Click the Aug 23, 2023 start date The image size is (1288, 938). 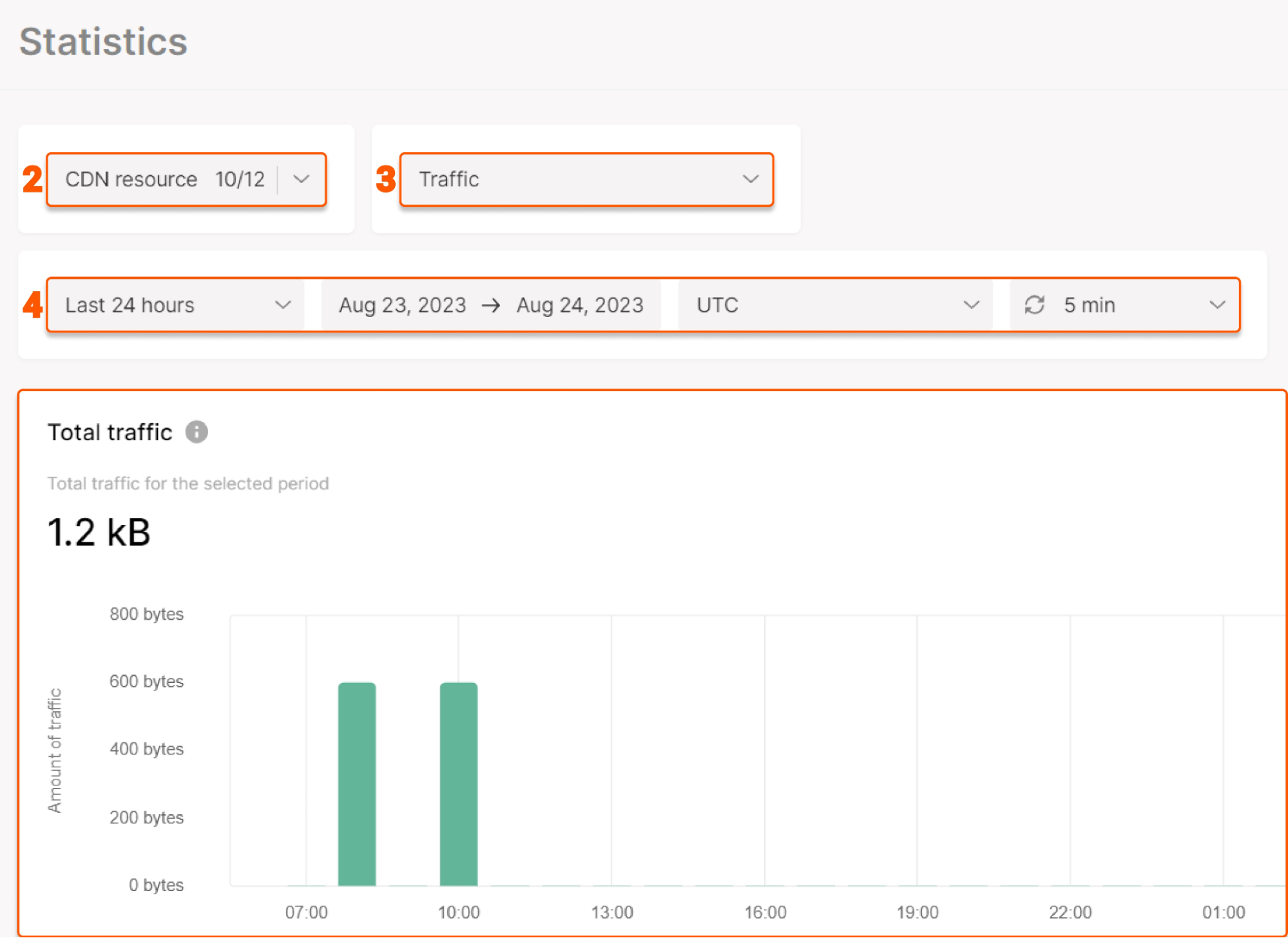click(x=403, y=305)
